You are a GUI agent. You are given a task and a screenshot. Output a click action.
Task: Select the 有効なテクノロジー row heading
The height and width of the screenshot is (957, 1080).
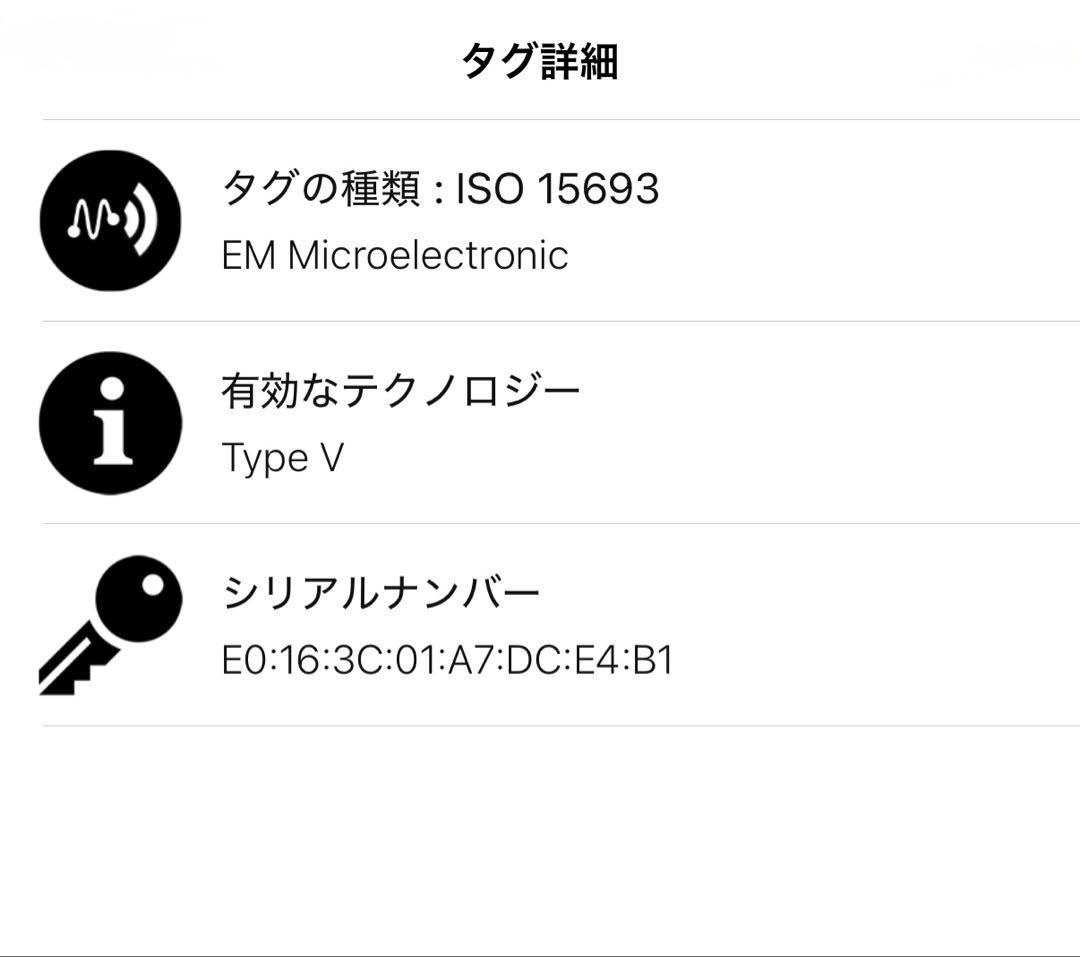point(400,390)
